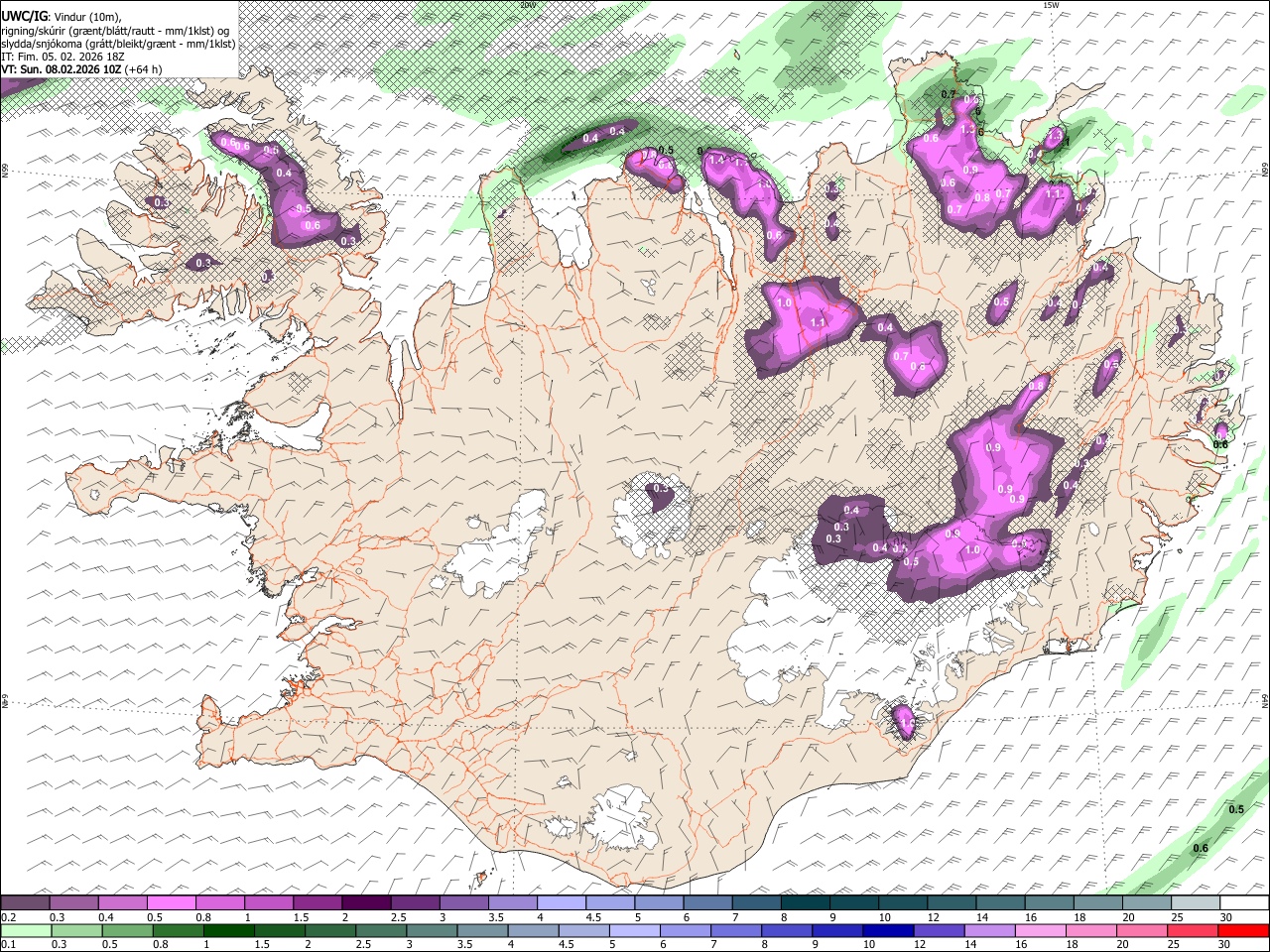
Task: Pick lower legend light blue swatch 5–6
Action: pos(635,930)
